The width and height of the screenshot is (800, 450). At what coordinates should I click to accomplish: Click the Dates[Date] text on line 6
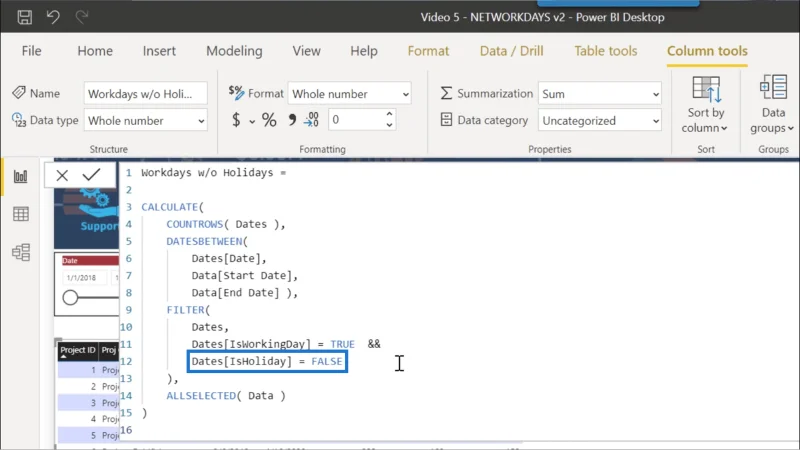tap(226, 258)
